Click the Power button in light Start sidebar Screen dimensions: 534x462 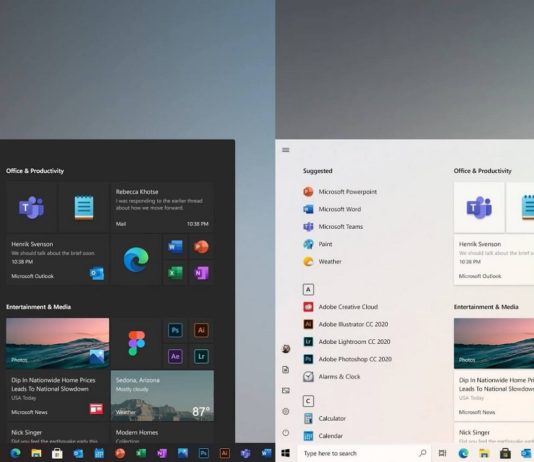pos(286,433)
